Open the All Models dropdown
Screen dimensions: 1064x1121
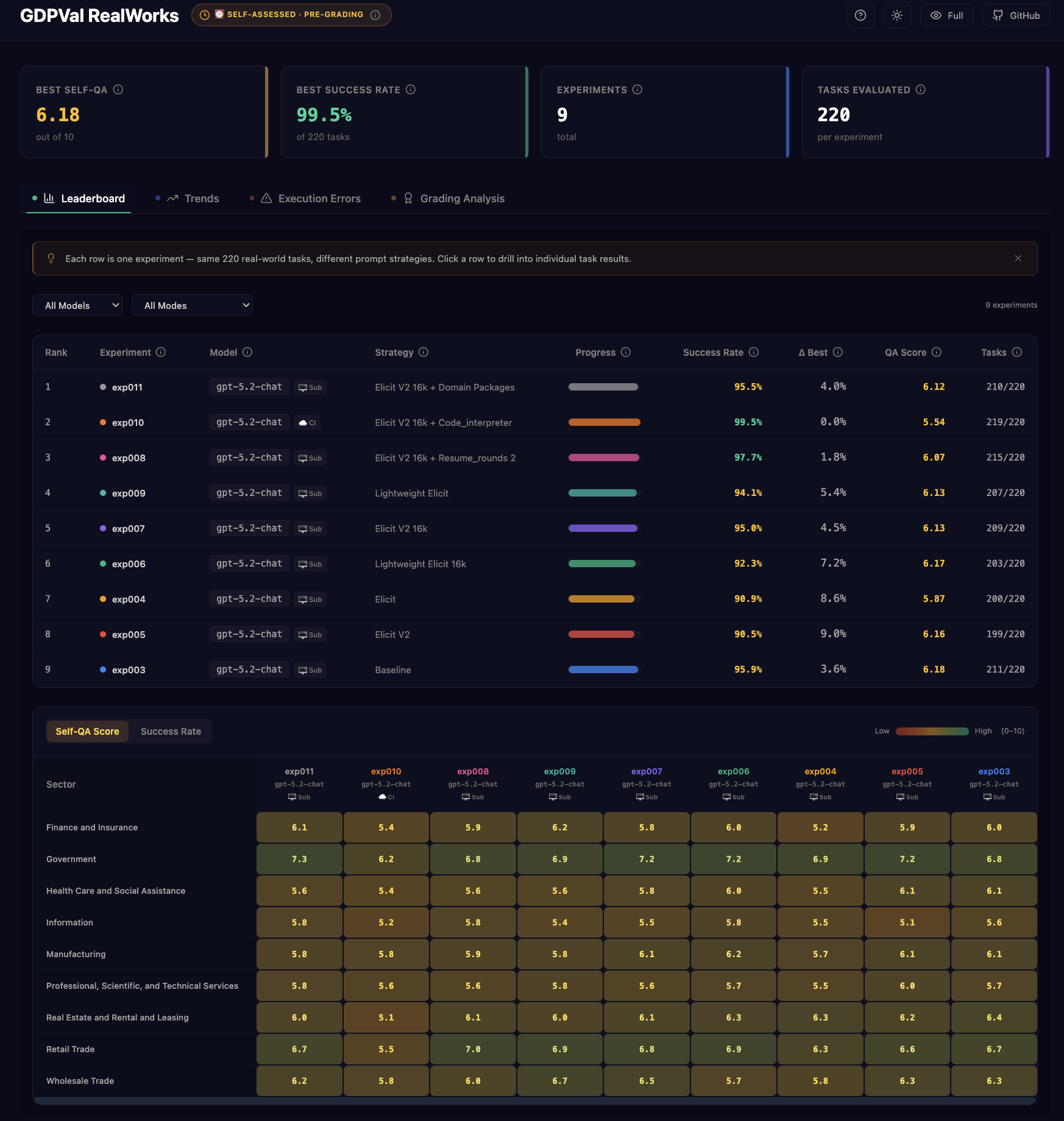(x=77, y=305)
